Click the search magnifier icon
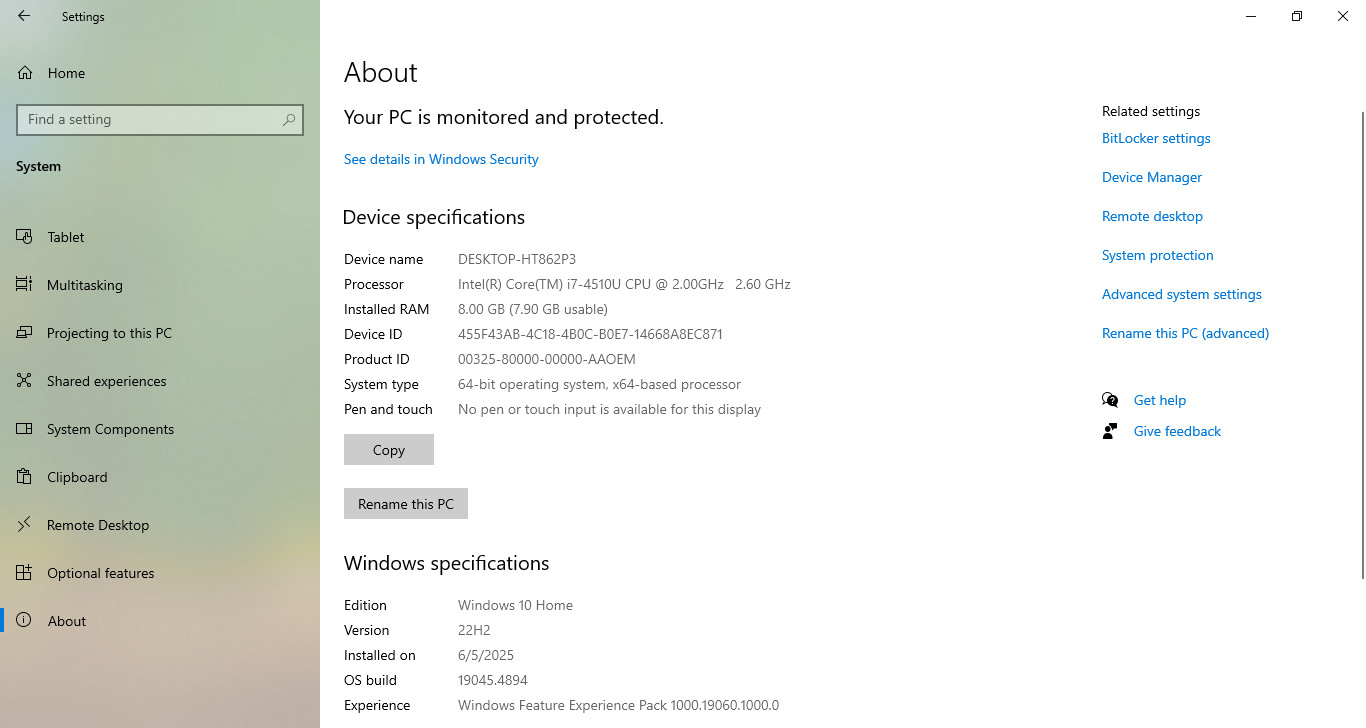The image size is (1366, 728). click(x=289, y=120)
